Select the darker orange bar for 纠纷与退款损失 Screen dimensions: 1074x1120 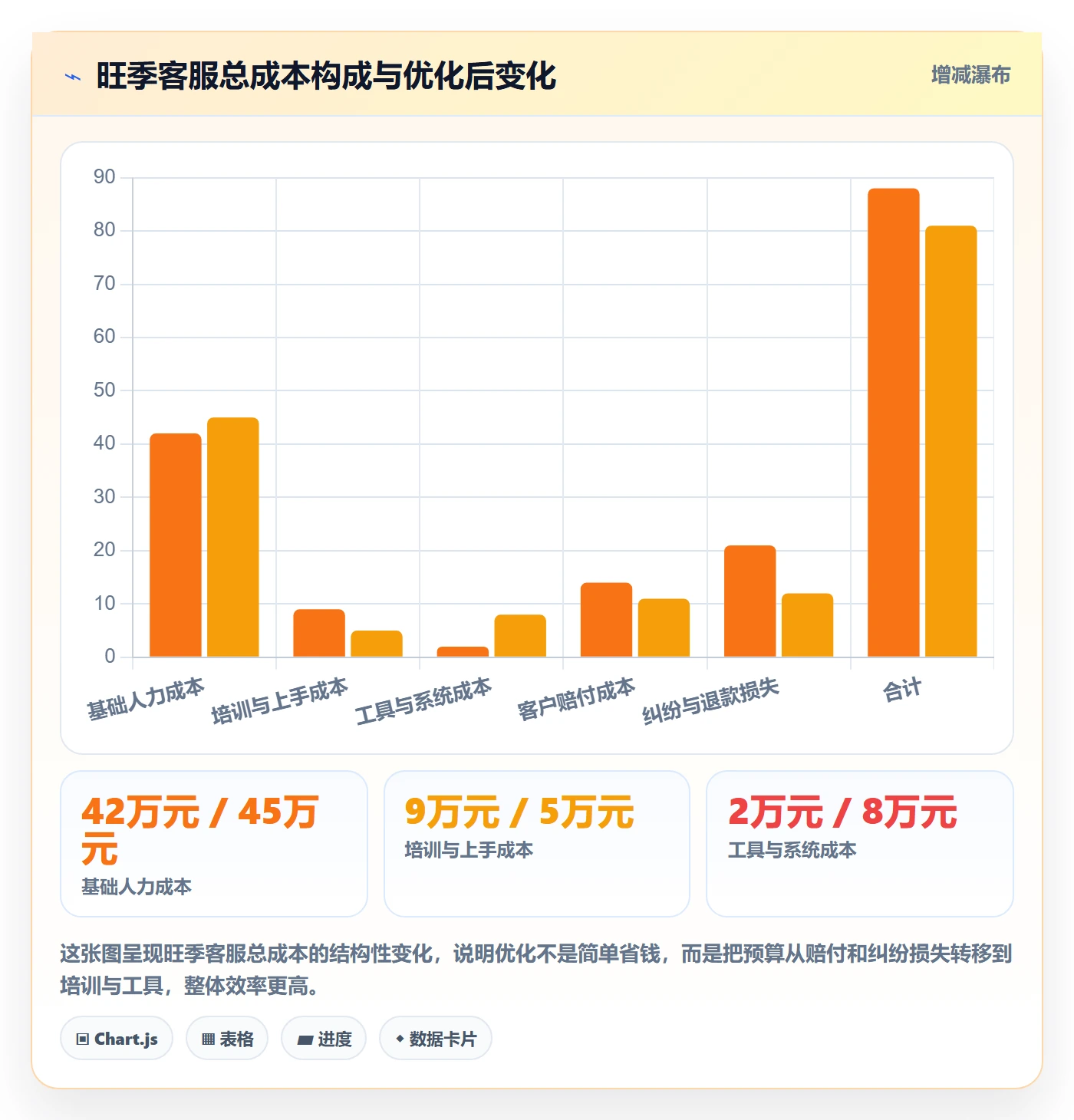pos(750,601)
